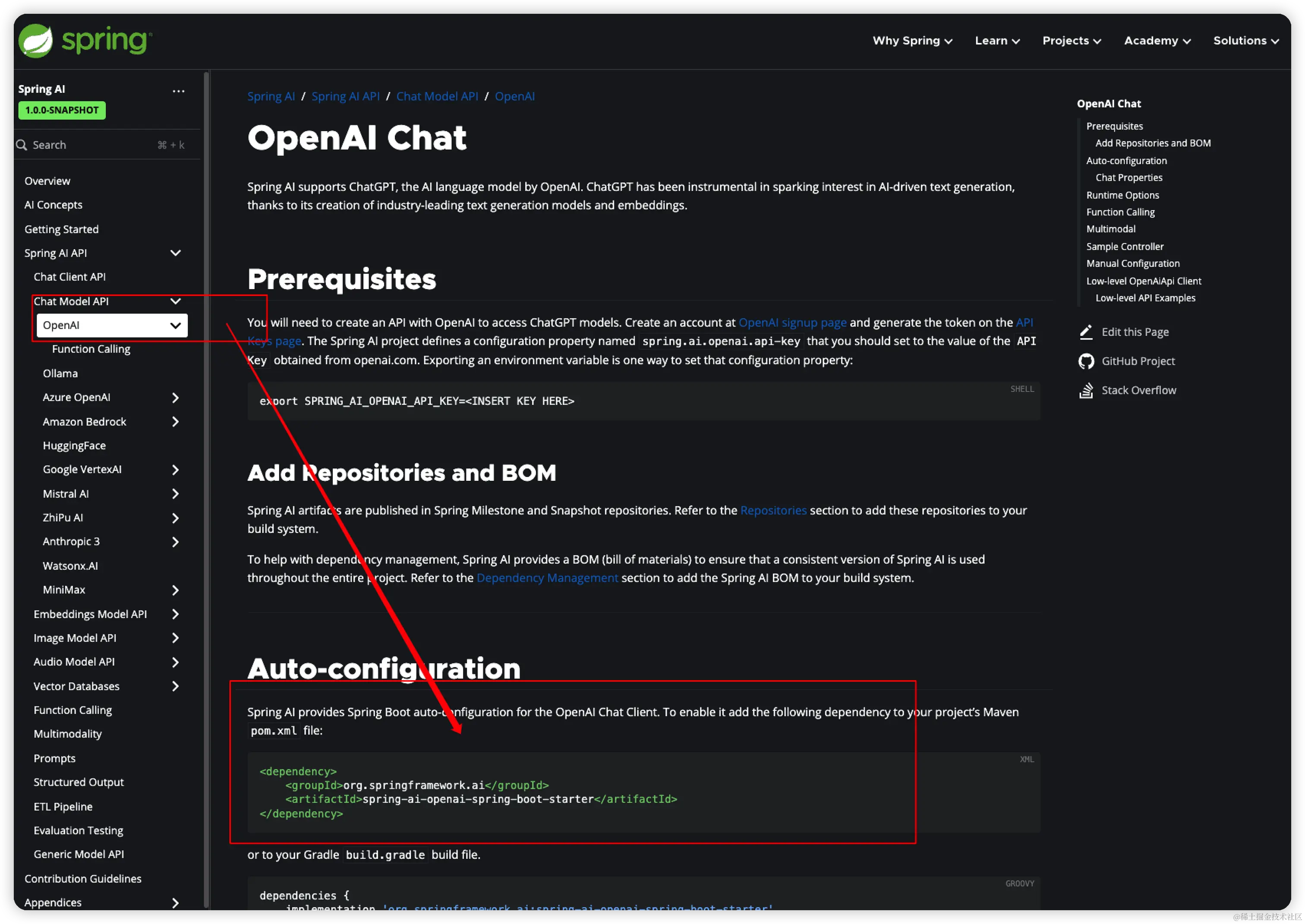Expand the Image Model API chevron

point(175,638)
